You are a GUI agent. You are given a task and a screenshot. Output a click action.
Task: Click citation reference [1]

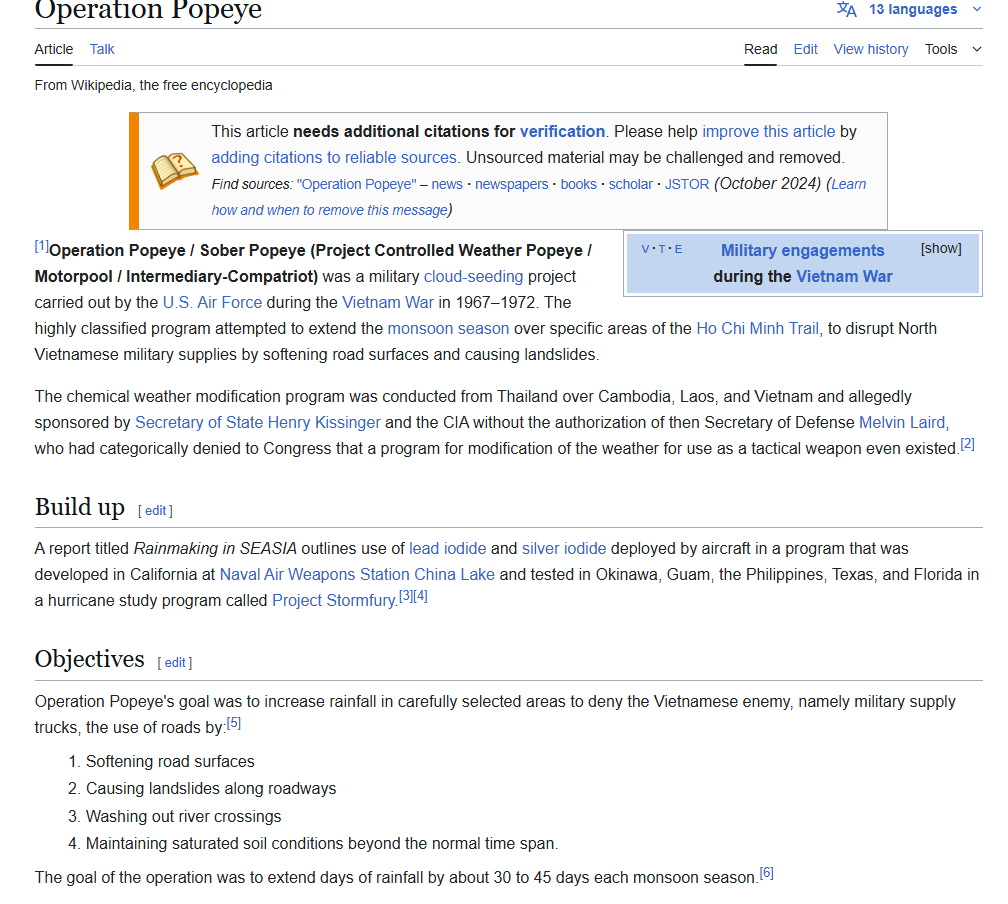42,246
